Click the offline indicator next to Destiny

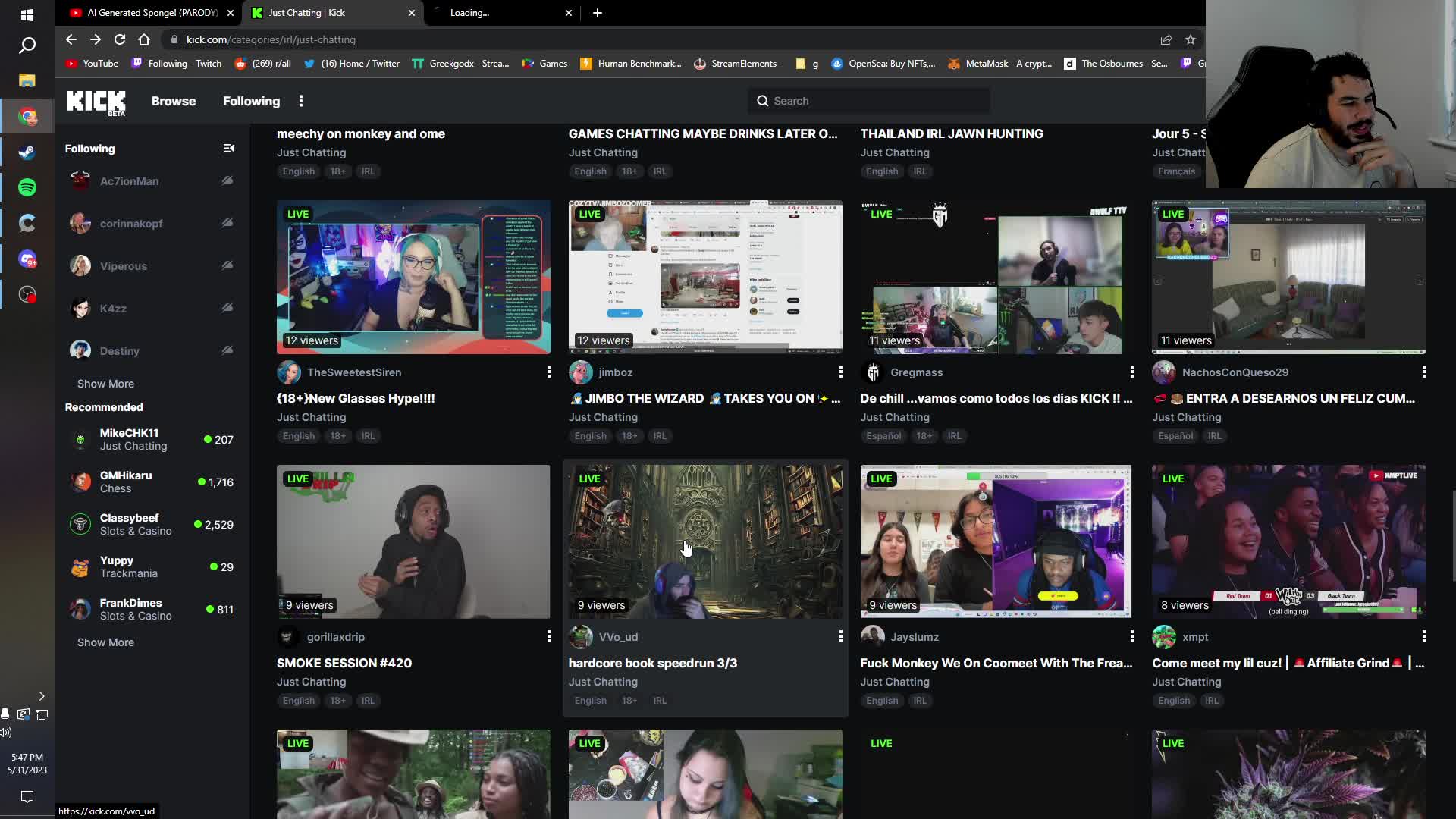pos(227,350)
